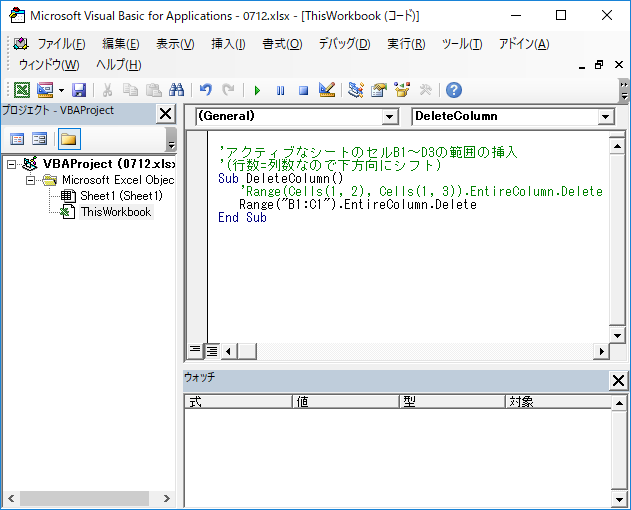631x510 pixels.
Task: Click the View Object icon in the Project pane
Action: [39, 139]
